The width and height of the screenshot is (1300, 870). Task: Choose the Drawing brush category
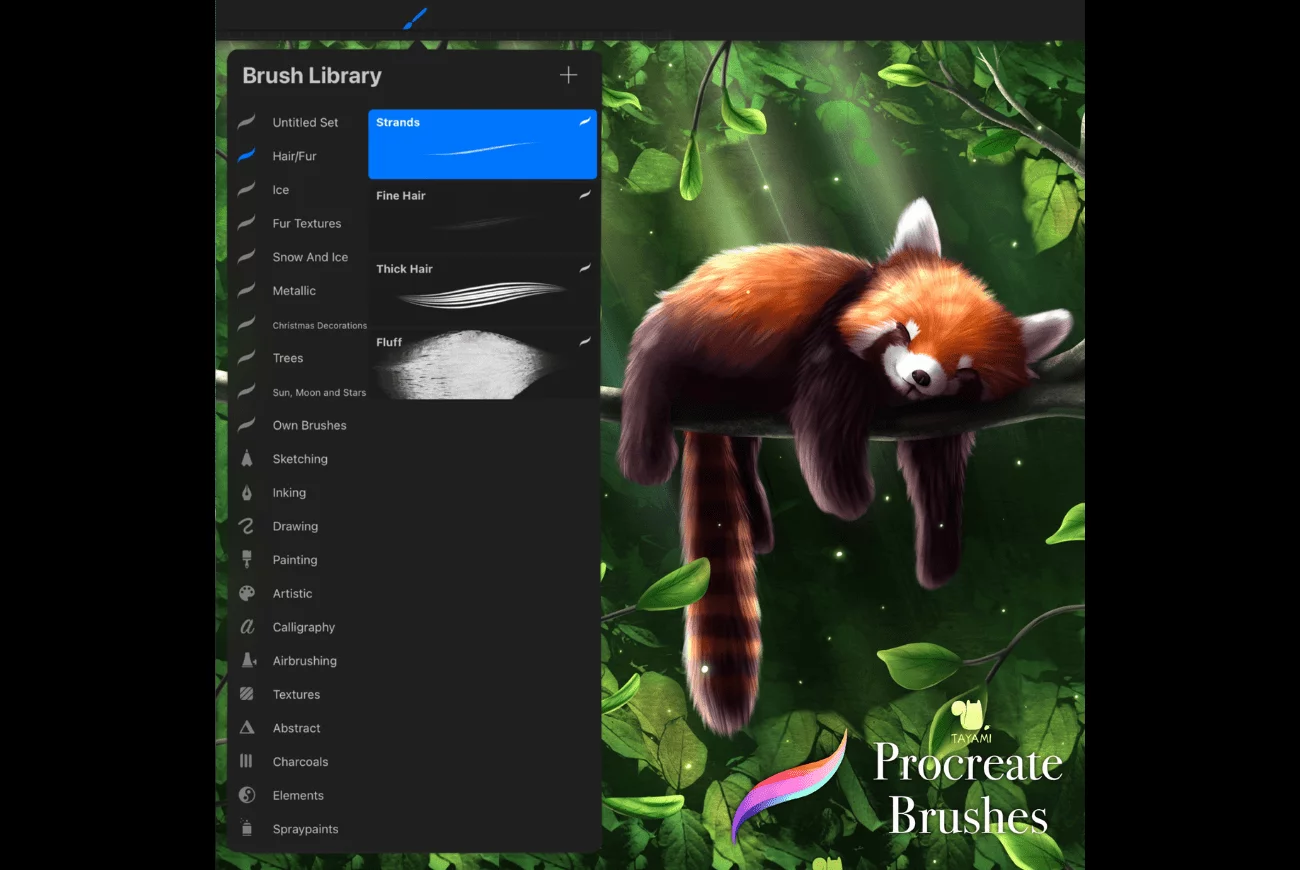[x=297, y=526]
